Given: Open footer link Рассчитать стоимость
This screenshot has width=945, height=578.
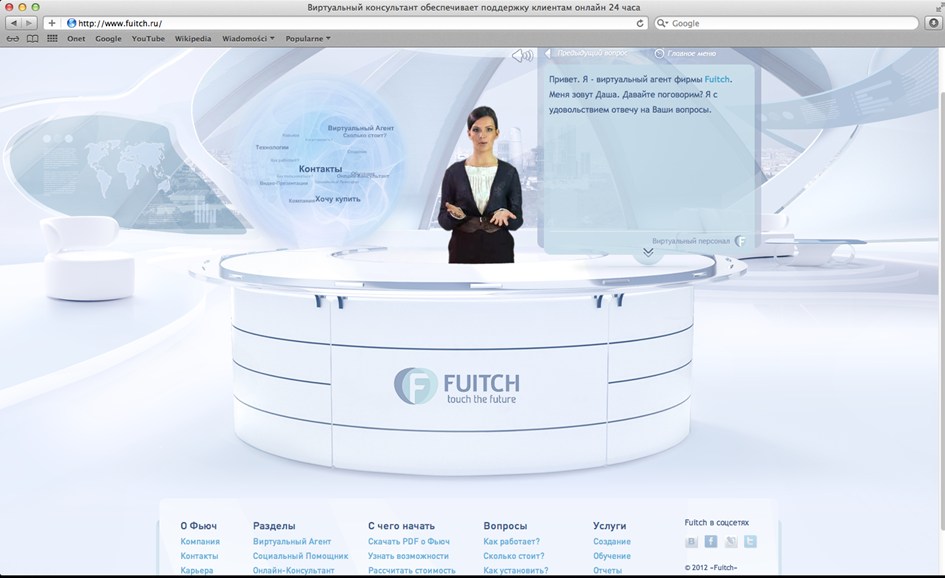Looking at the screenshot, I should [412, 570].
